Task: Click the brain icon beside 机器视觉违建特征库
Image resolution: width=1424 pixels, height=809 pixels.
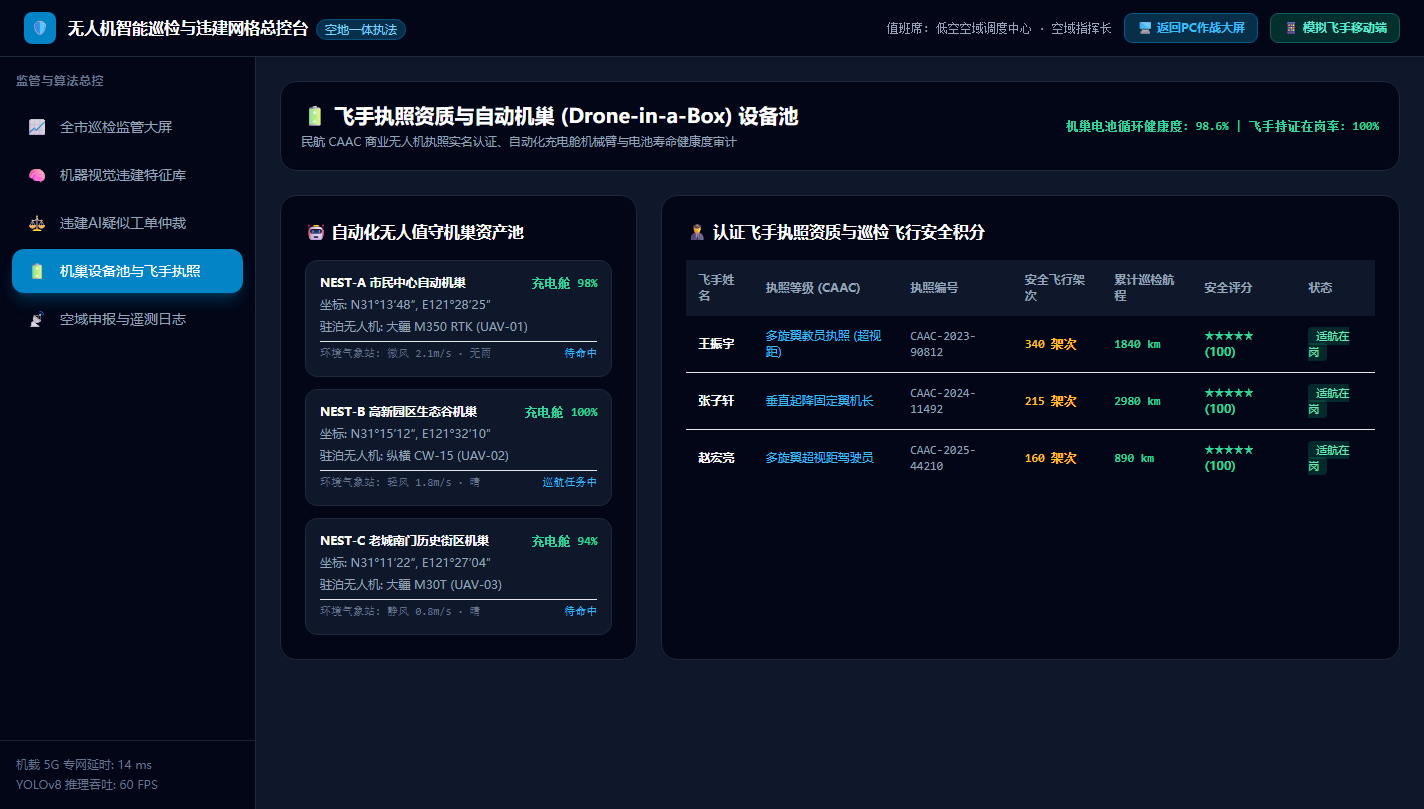Action: click(x=37, y=175)
